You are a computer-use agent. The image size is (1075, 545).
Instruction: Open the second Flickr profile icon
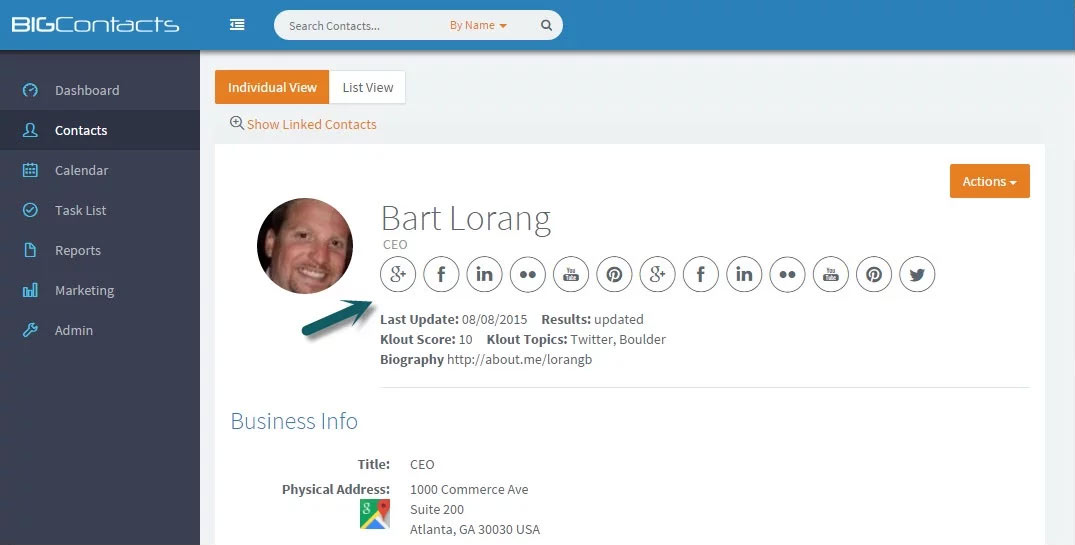coord(787,274)
